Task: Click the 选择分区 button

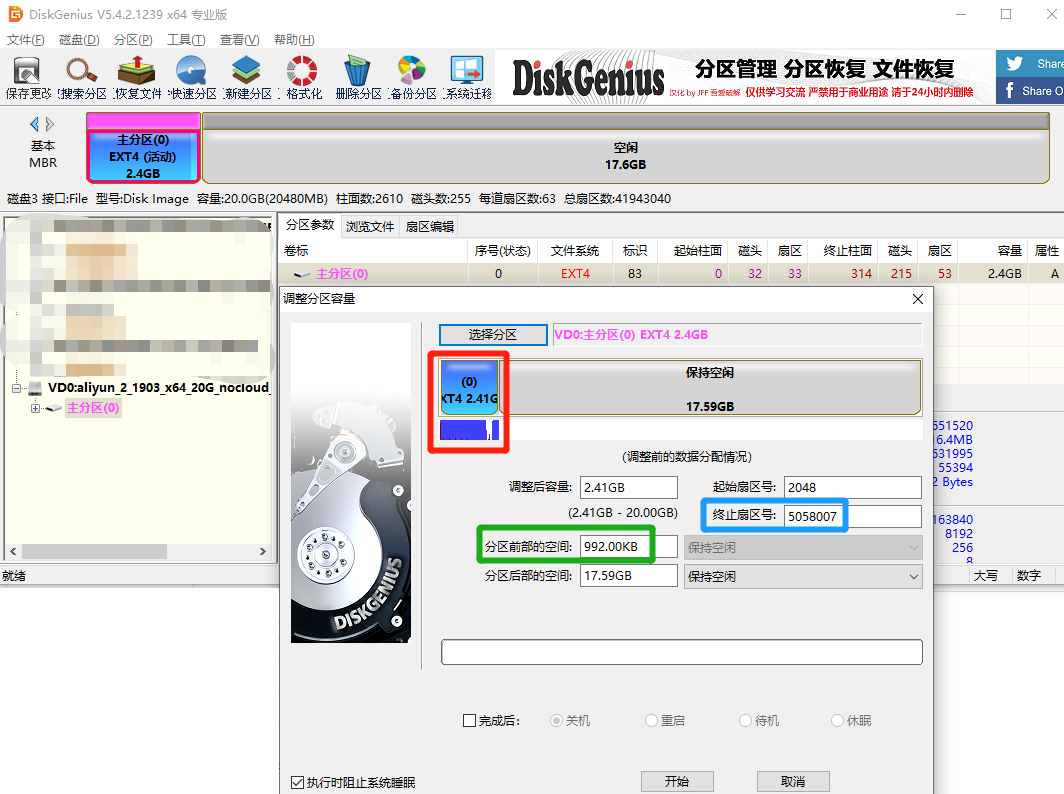Action: (493, 335)
